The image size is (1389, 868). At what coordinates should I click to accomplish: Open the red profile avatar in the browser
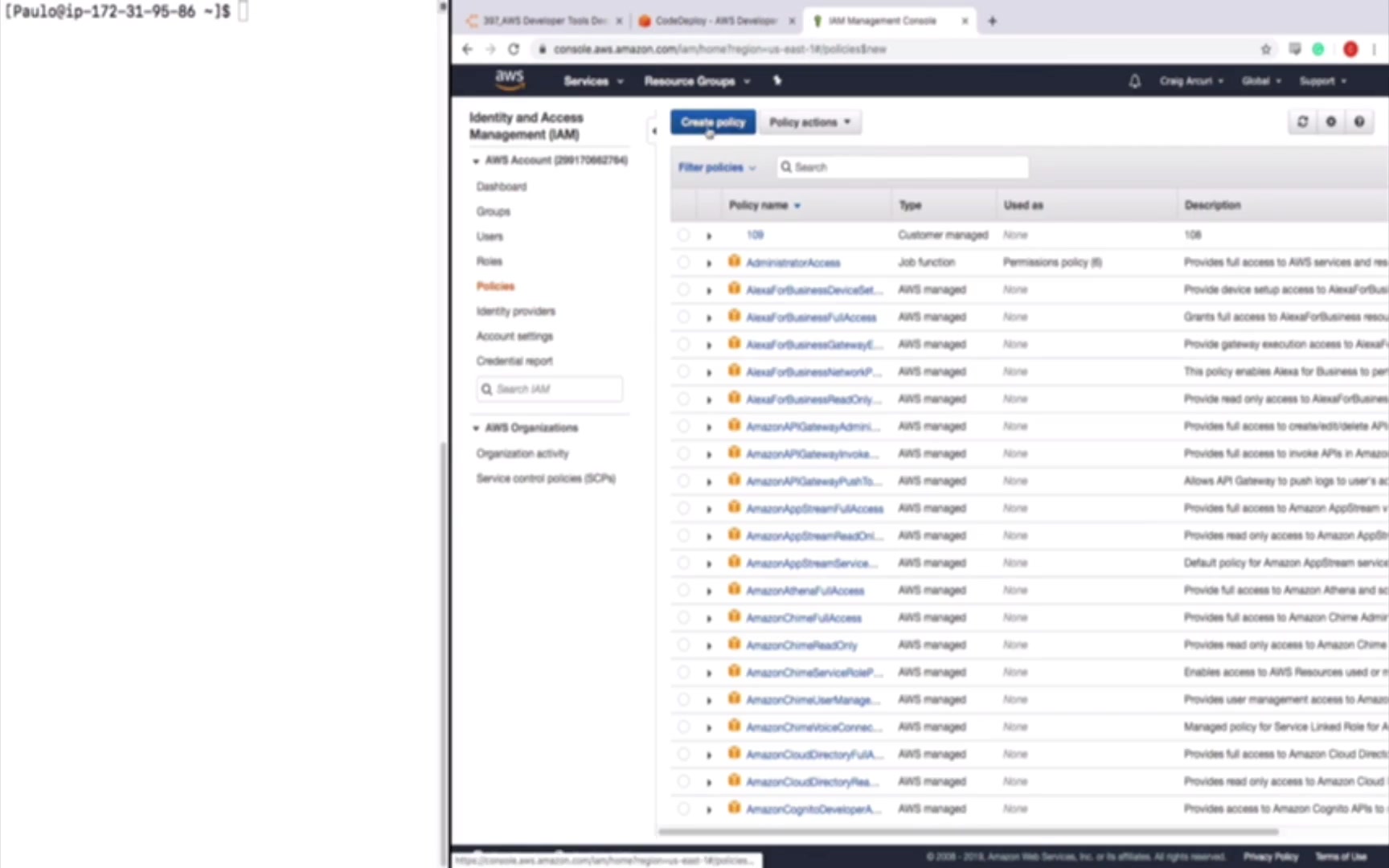[x=1350, y=49]
